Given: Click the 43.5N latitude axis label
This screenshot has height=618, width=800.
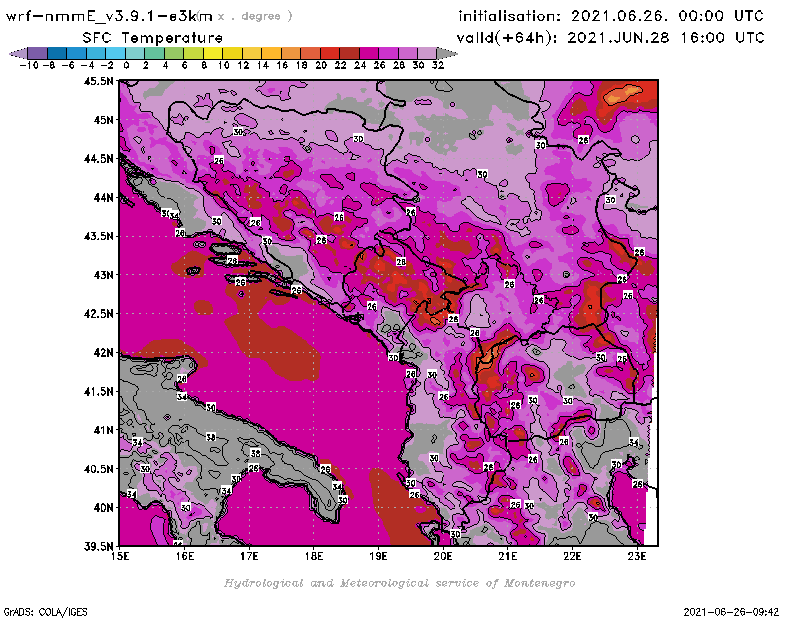Looking at the screenshot, I should (99, 236).
